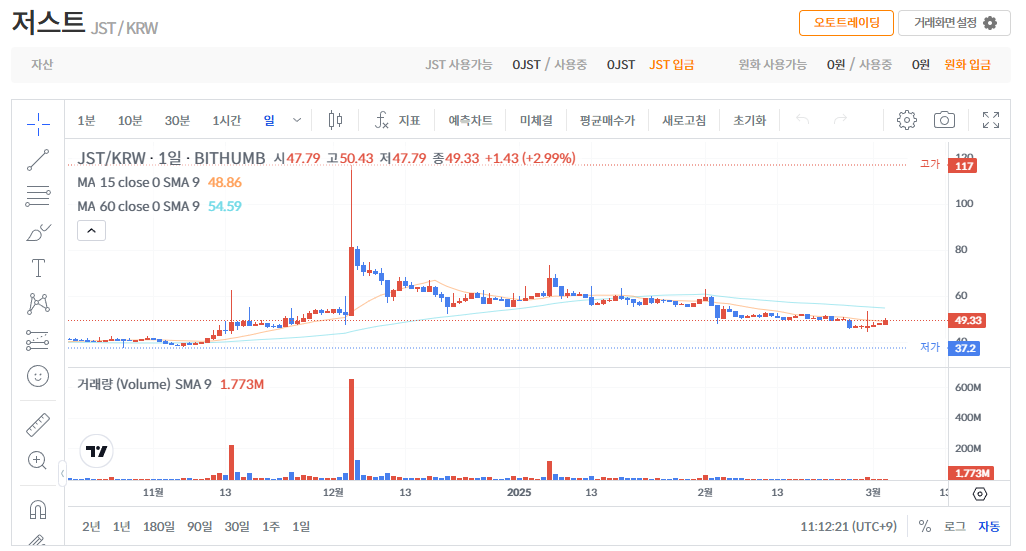The height and width of the screenshot is (551, 1026).
Task: Set chart range to 1주
Action: coord(271,526)
